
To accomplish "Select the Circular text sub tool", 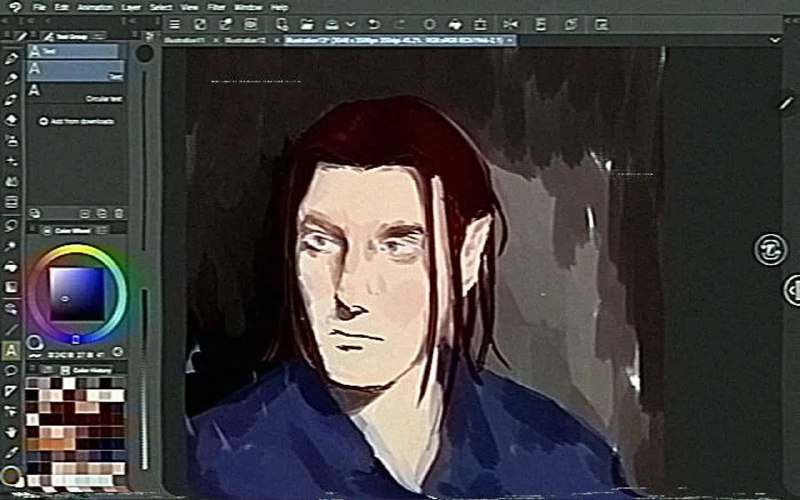I will 76,93.
